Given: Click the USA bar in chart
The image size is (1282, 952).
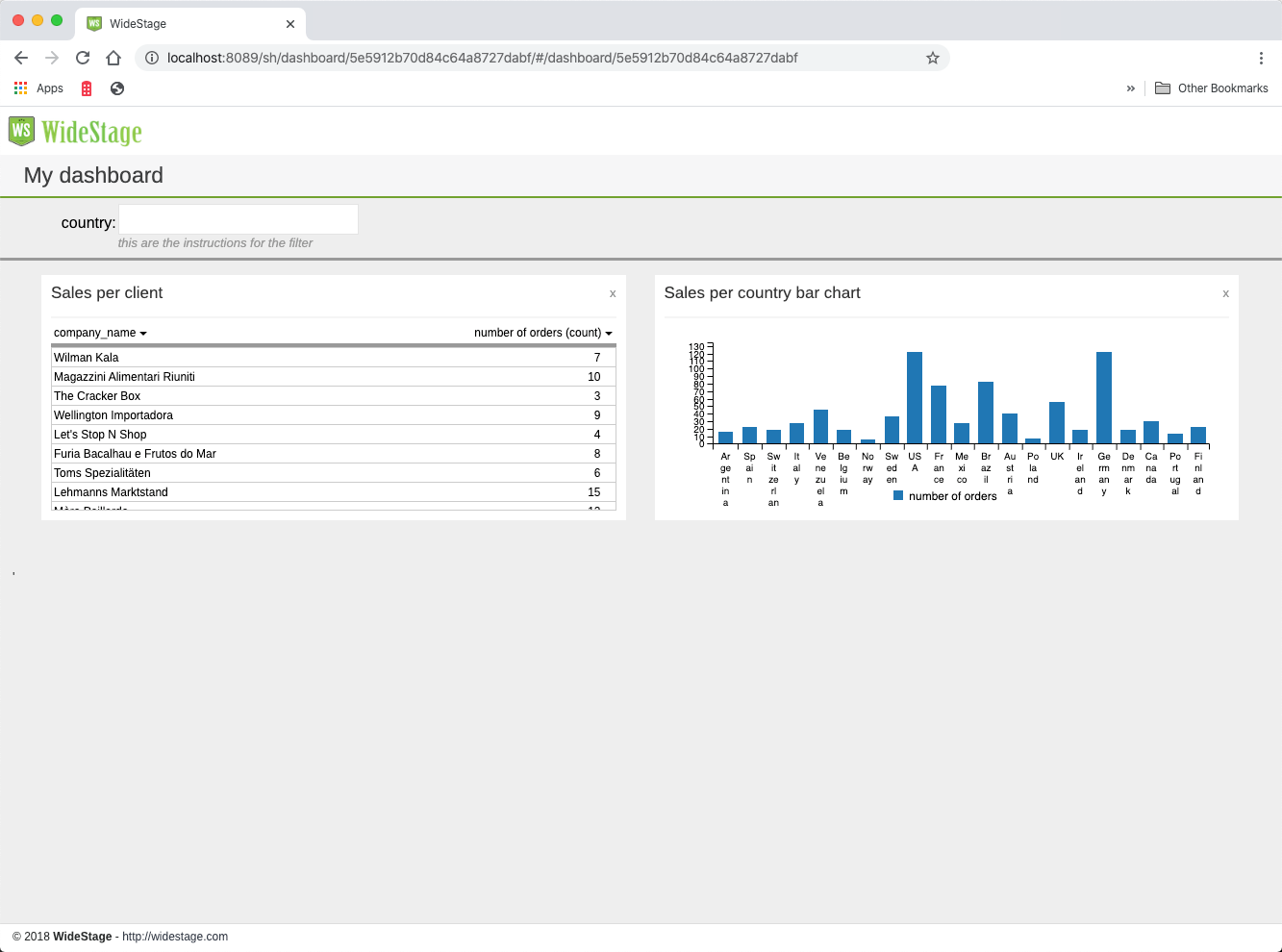Looking at the screenshot, I should pos(915,398).
